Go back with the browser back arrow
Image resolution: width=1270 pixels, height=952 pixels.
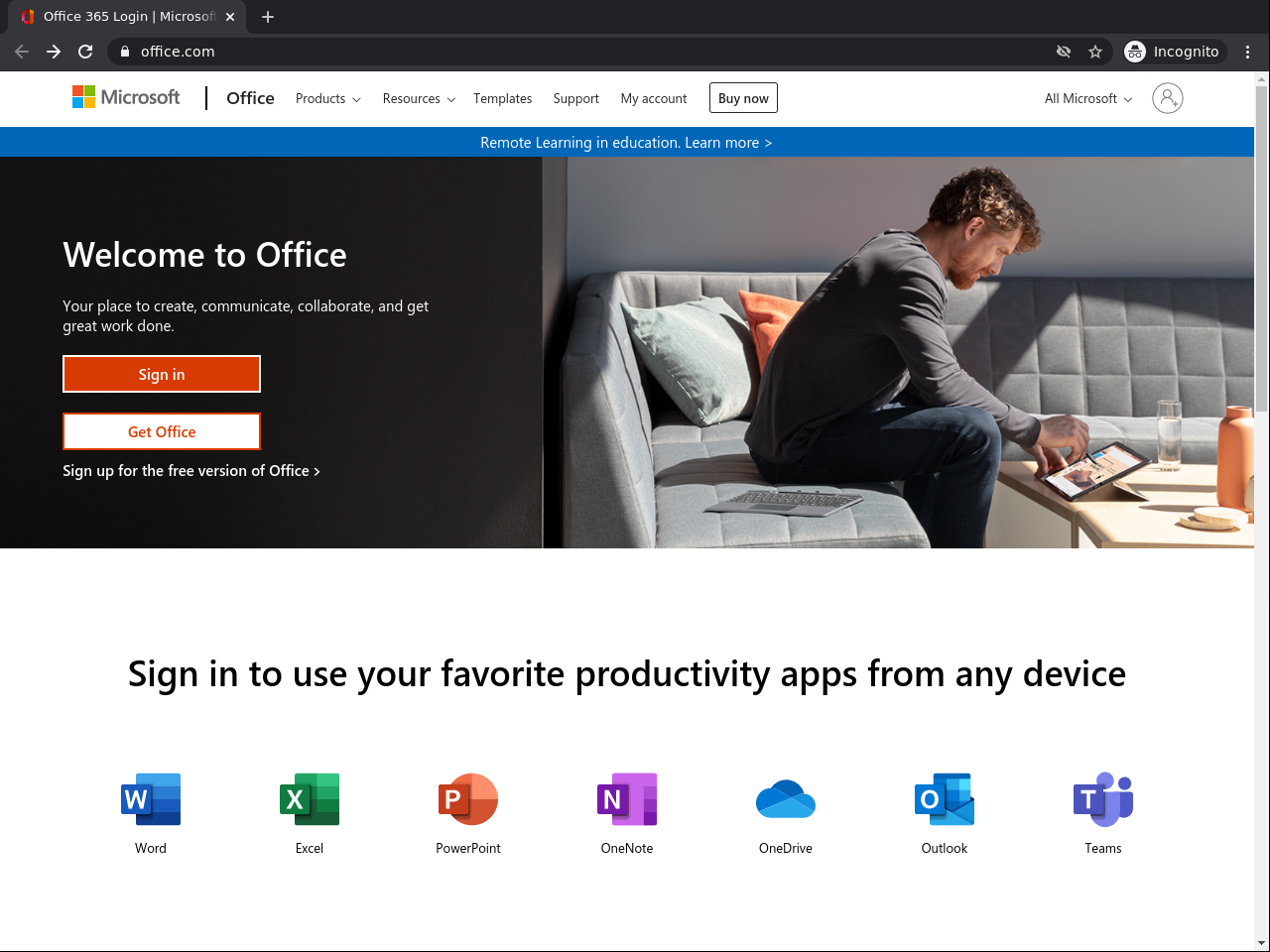pos(22,52)
